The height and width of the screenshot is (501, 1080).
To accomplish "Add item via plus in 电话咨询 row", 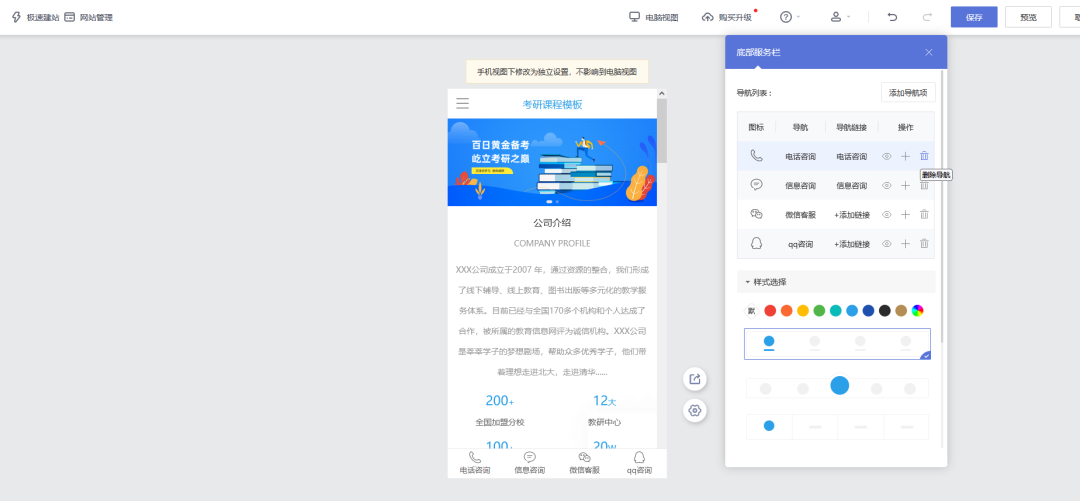I will (x=905, y=156).
